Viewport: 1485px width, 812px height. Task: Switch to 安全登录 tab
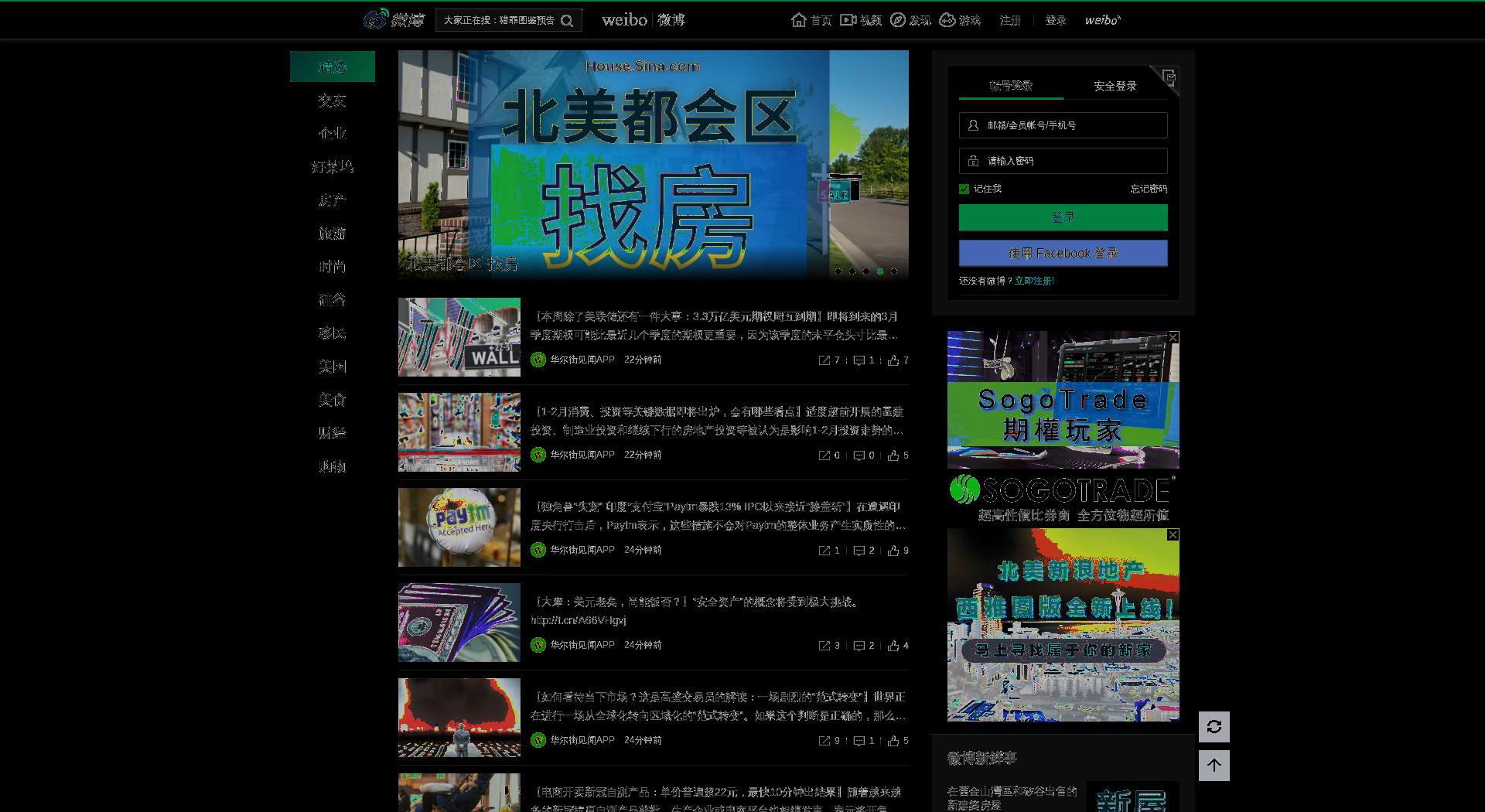pos(1115,86)
